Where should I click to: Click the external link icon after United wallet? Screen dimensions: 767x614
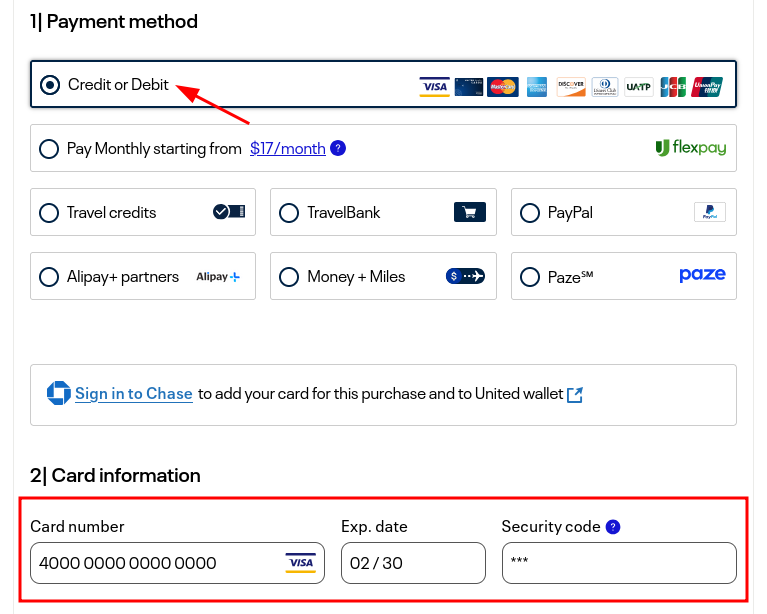pos(575,394)
